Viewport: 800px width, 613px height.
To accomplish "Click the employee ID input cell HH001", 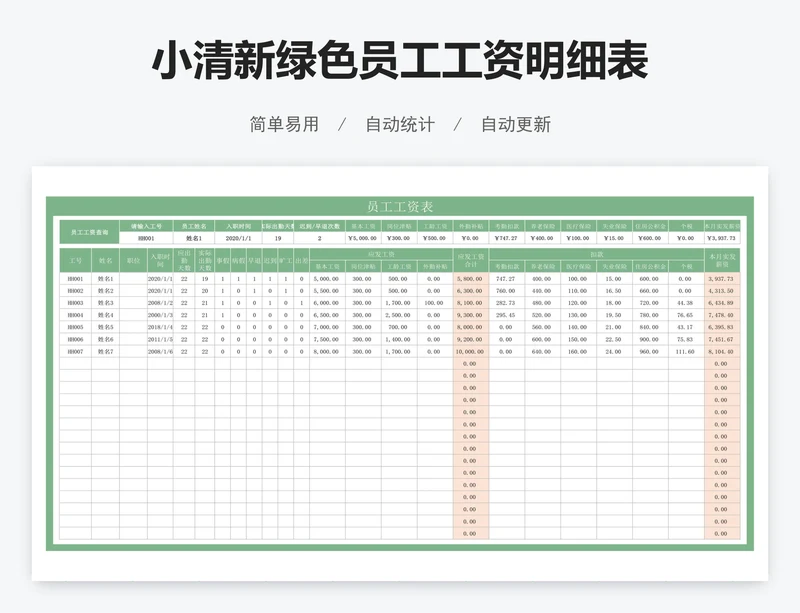I will click(146, 238).
